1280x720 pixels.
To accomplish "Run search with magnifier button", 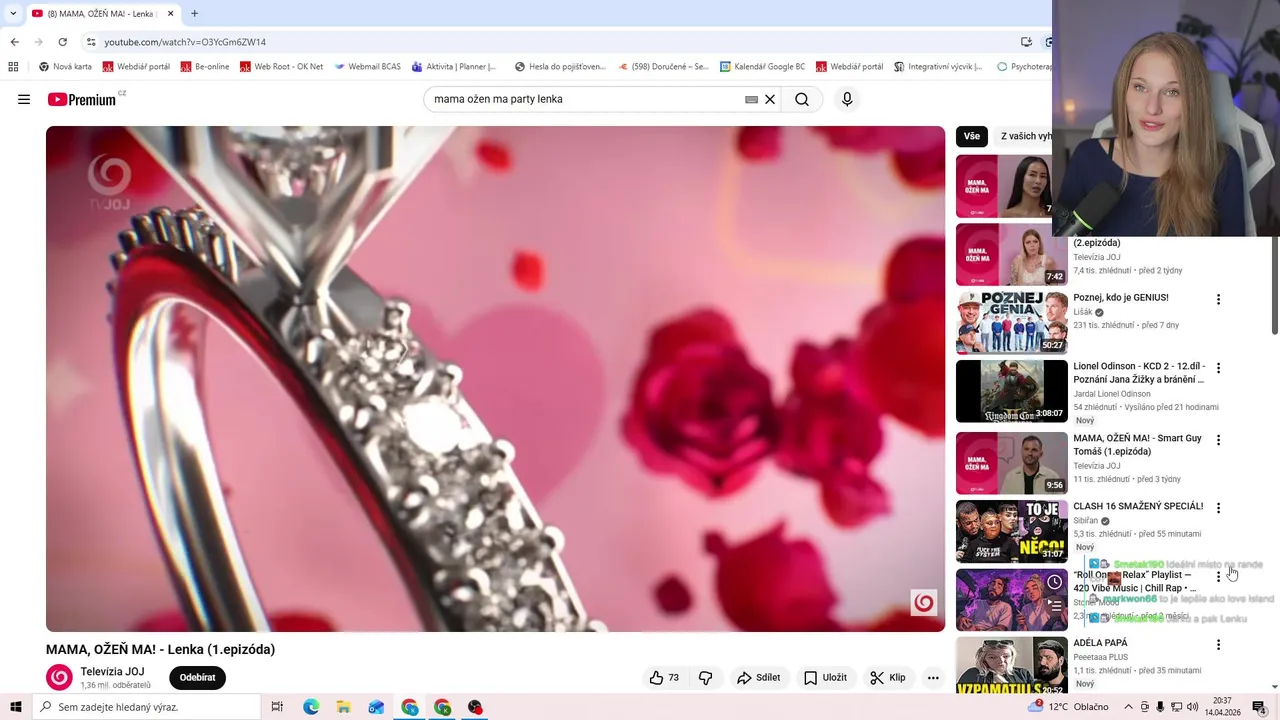I will tap(802, 99).
